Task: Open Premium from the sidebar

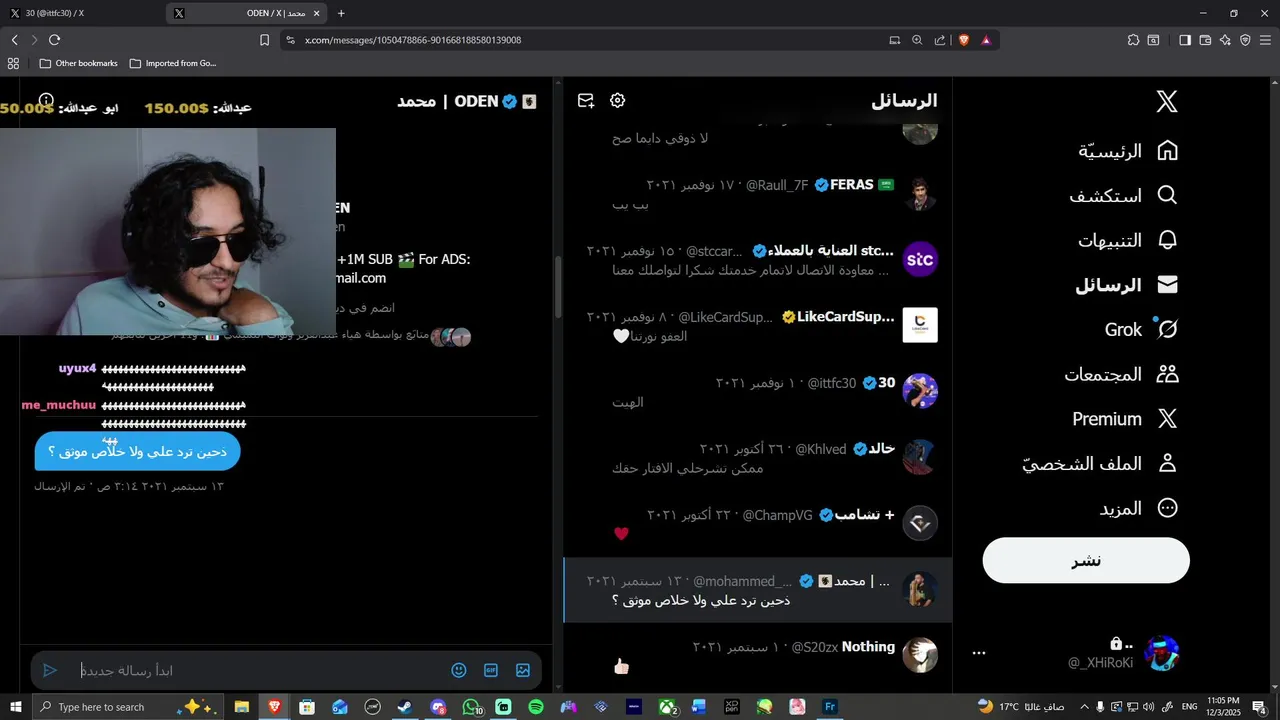Action: (x=1125, y=419)
